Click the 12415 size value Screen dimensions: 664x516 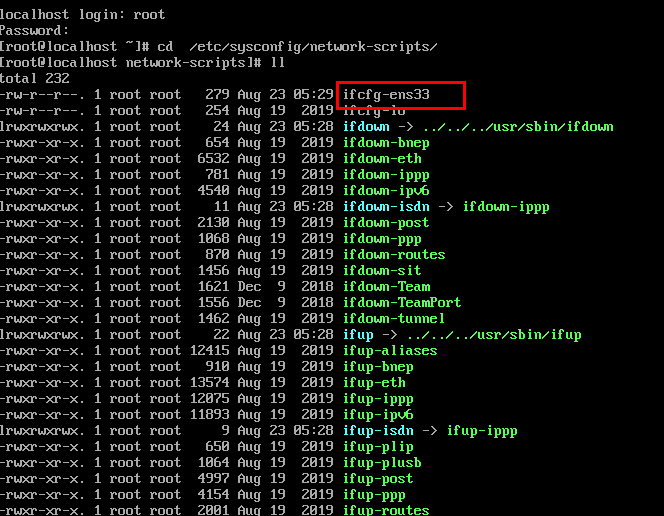(210, 351)
